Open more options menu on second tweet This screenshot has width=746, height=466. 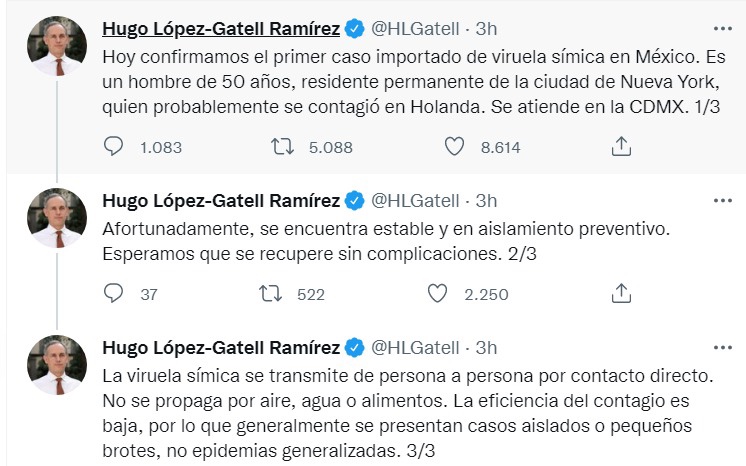[x=721, y=200]
